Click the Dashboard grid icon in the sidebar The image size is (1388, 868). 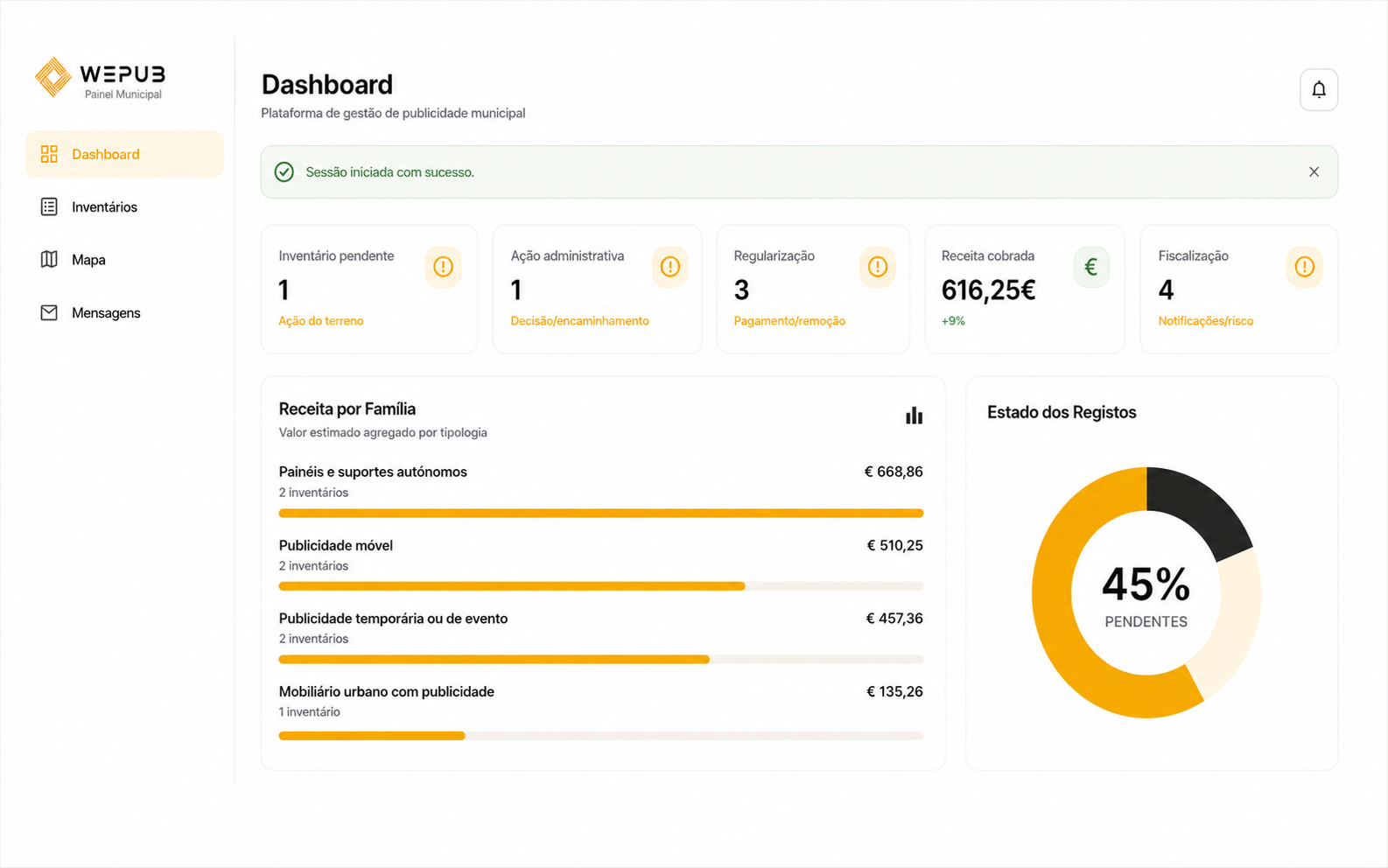49,154
